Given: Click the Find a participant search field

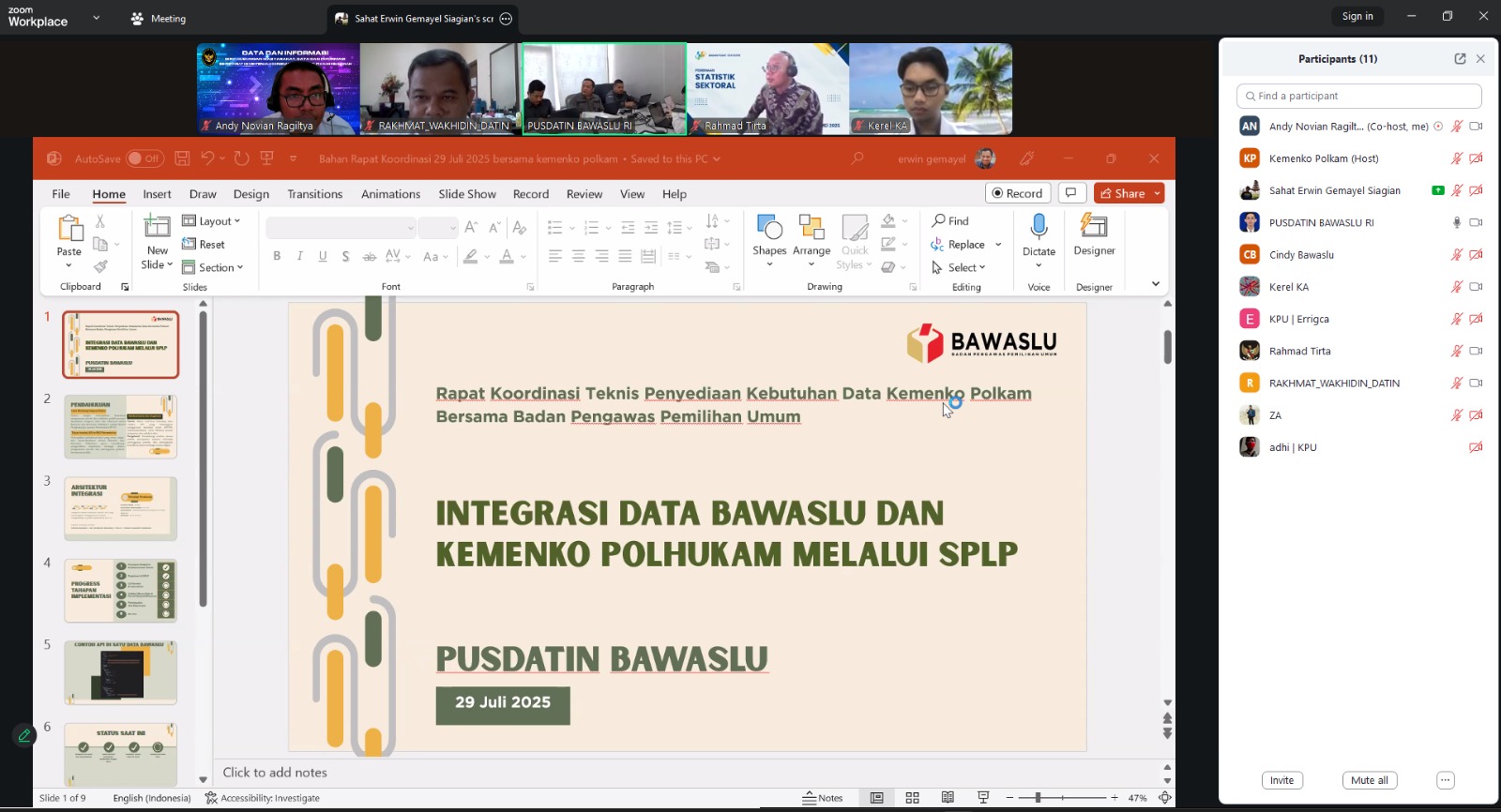Looking at the screenshot, I should (1358, 96).
